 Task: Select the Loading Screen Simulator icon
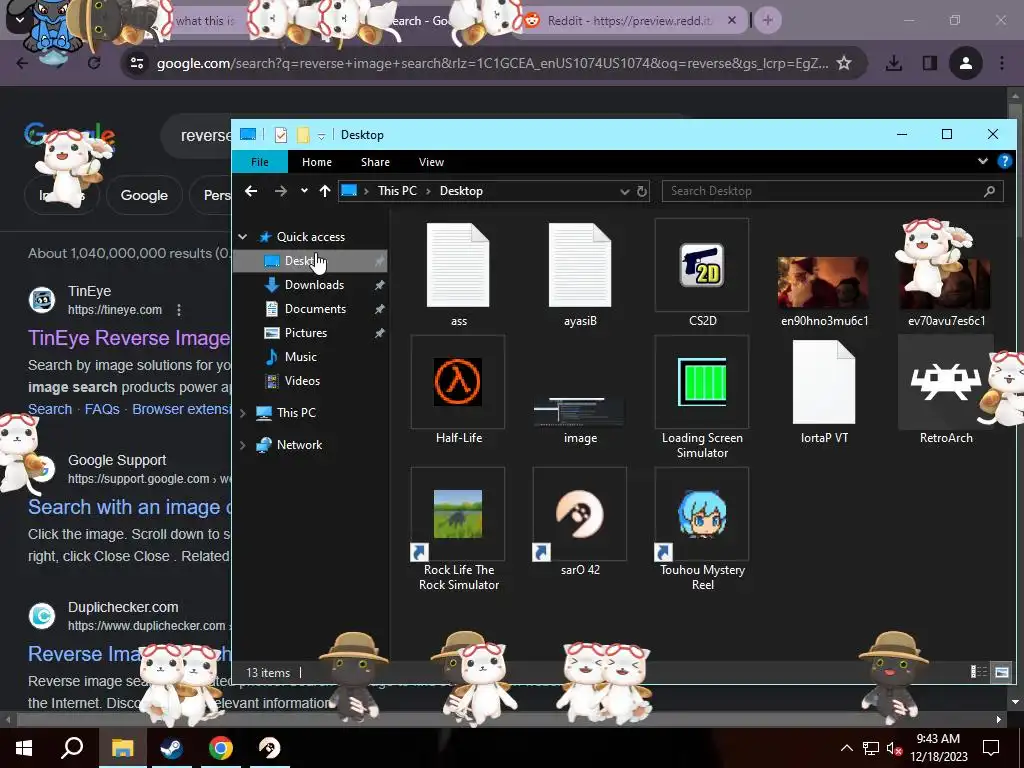coord(702,381)
